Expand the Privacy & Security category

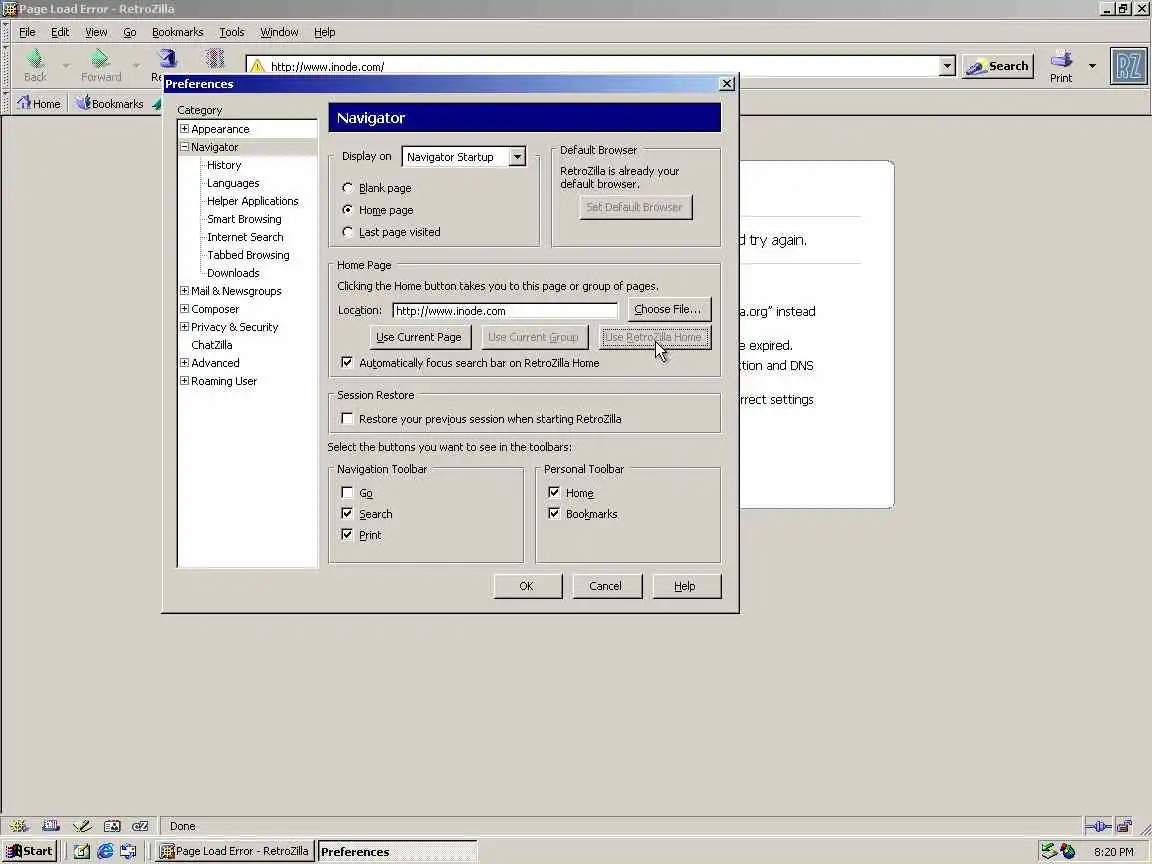pos(184,327)
